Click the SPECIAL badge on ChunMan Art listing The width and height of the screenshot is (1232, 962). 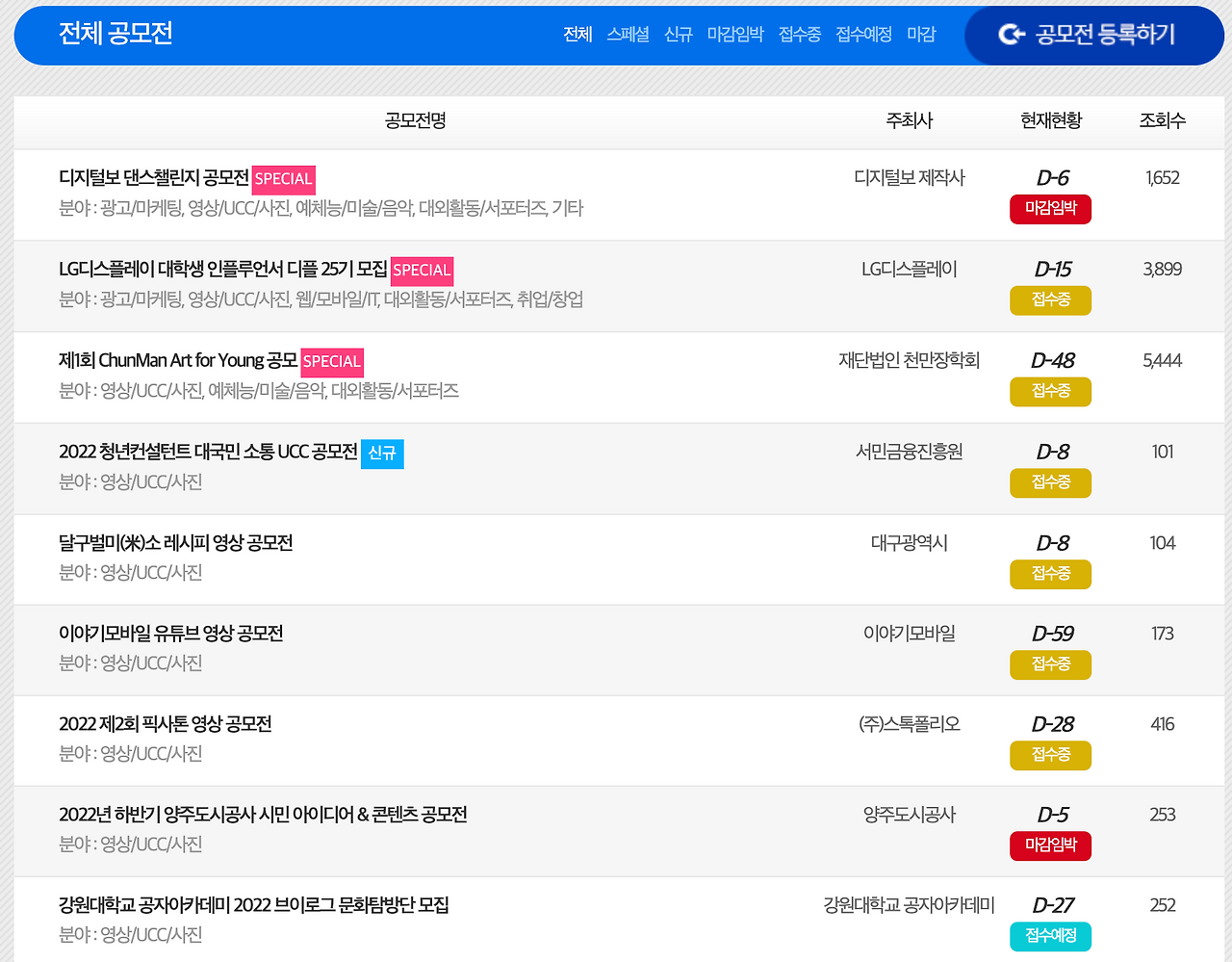[x=332, y=362]
